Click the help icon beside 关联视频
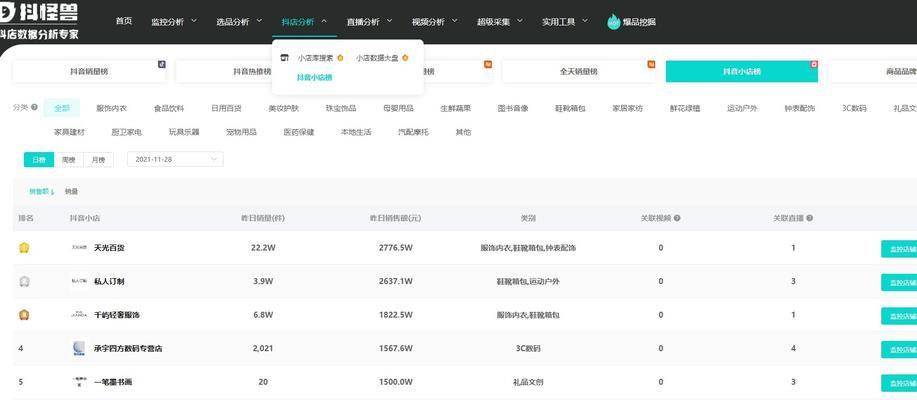The height and width of the screenshot is (400, 917). [677, 218]
